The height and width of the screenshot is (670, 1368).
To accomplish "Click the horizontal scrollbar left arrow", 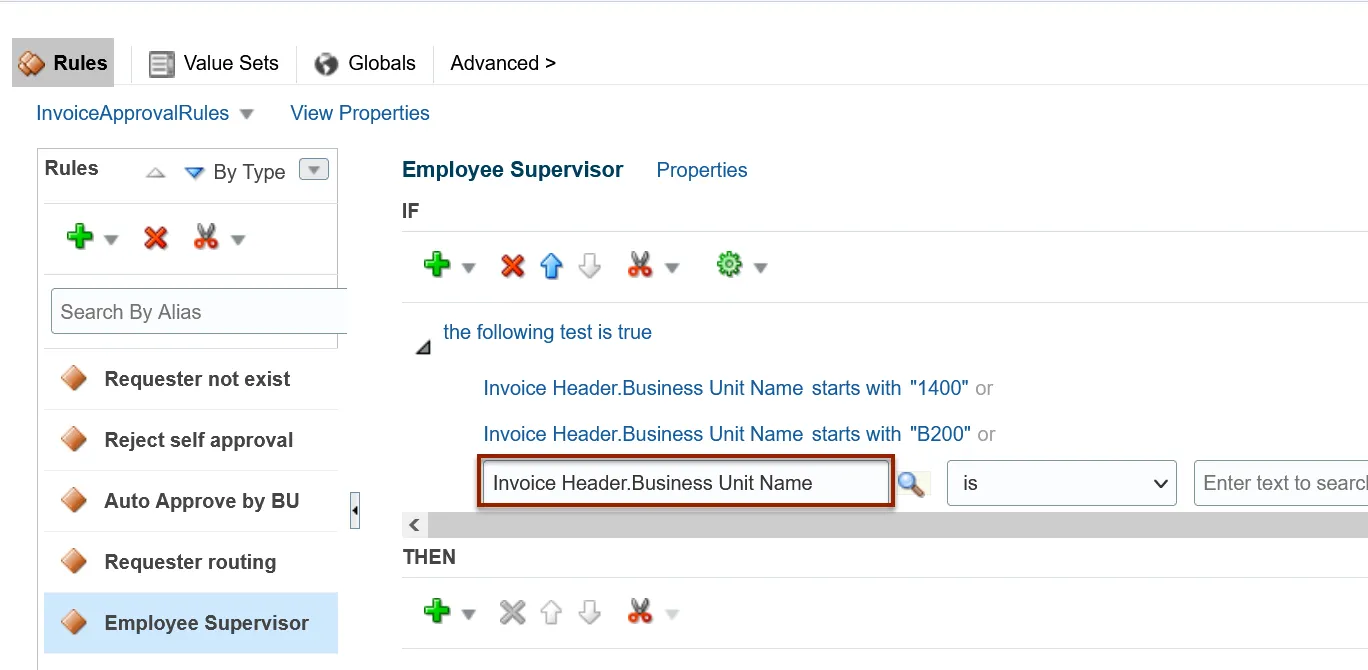I will click(x=415, y=525).
